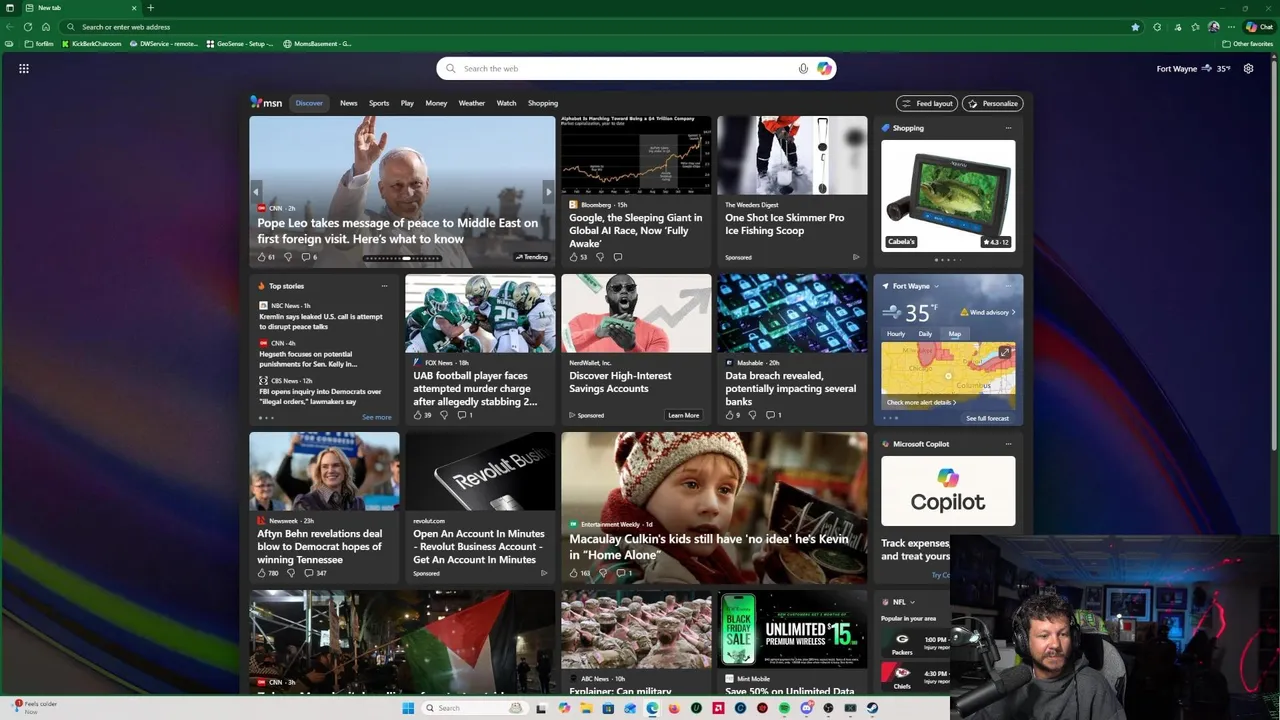The image size is (1280, 720).
Task: Open page settings gear icon
Action: [1248, 69]
